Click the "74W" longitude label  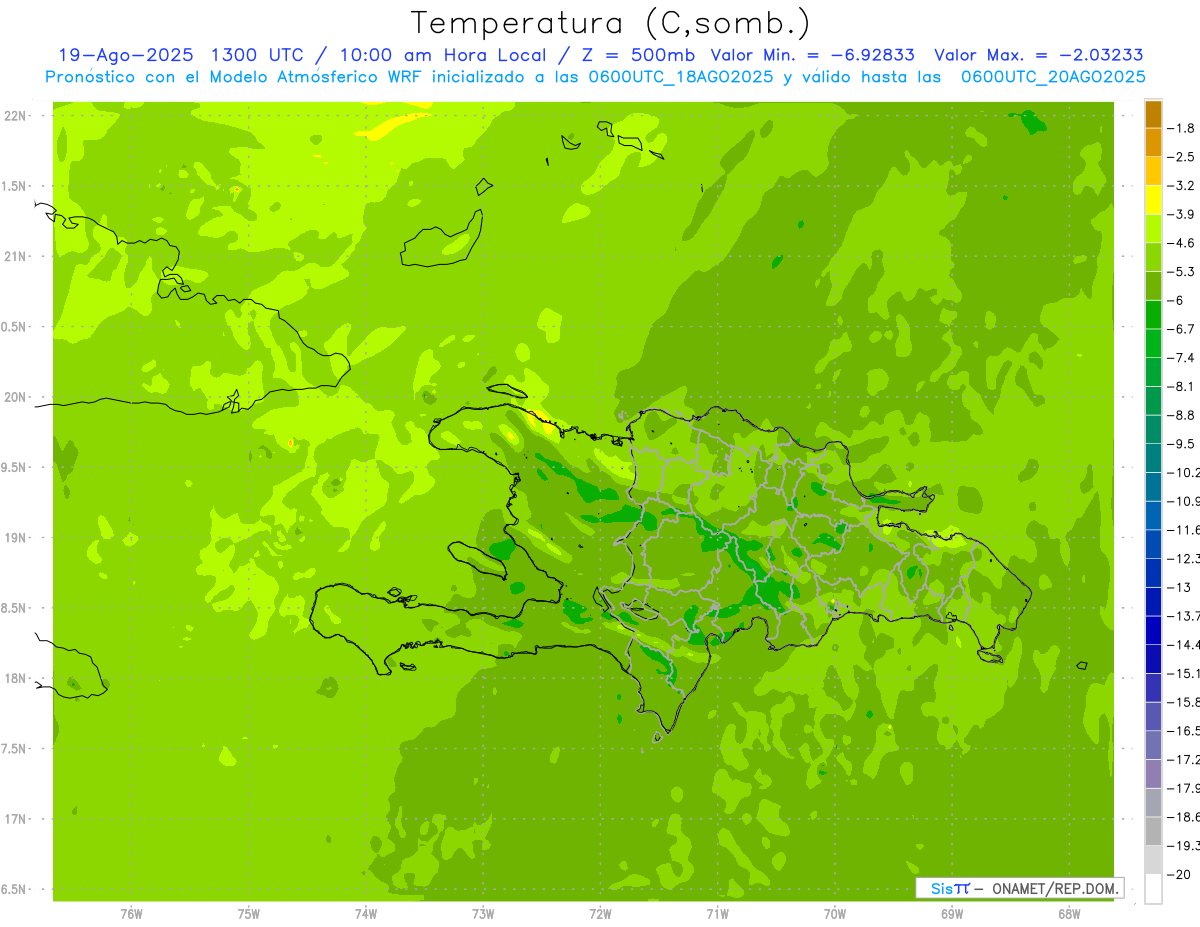[x=366, y=913]
